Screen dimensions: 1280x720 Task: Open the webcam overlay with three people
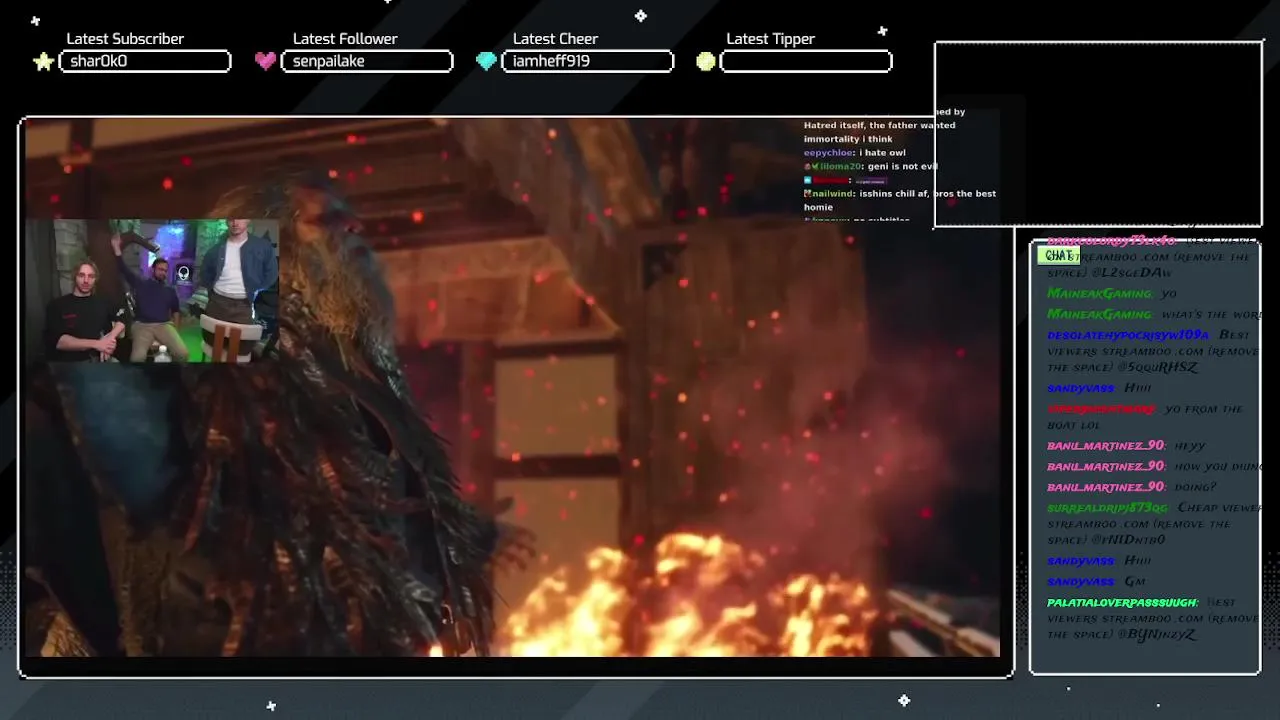(x=151, y=290)
